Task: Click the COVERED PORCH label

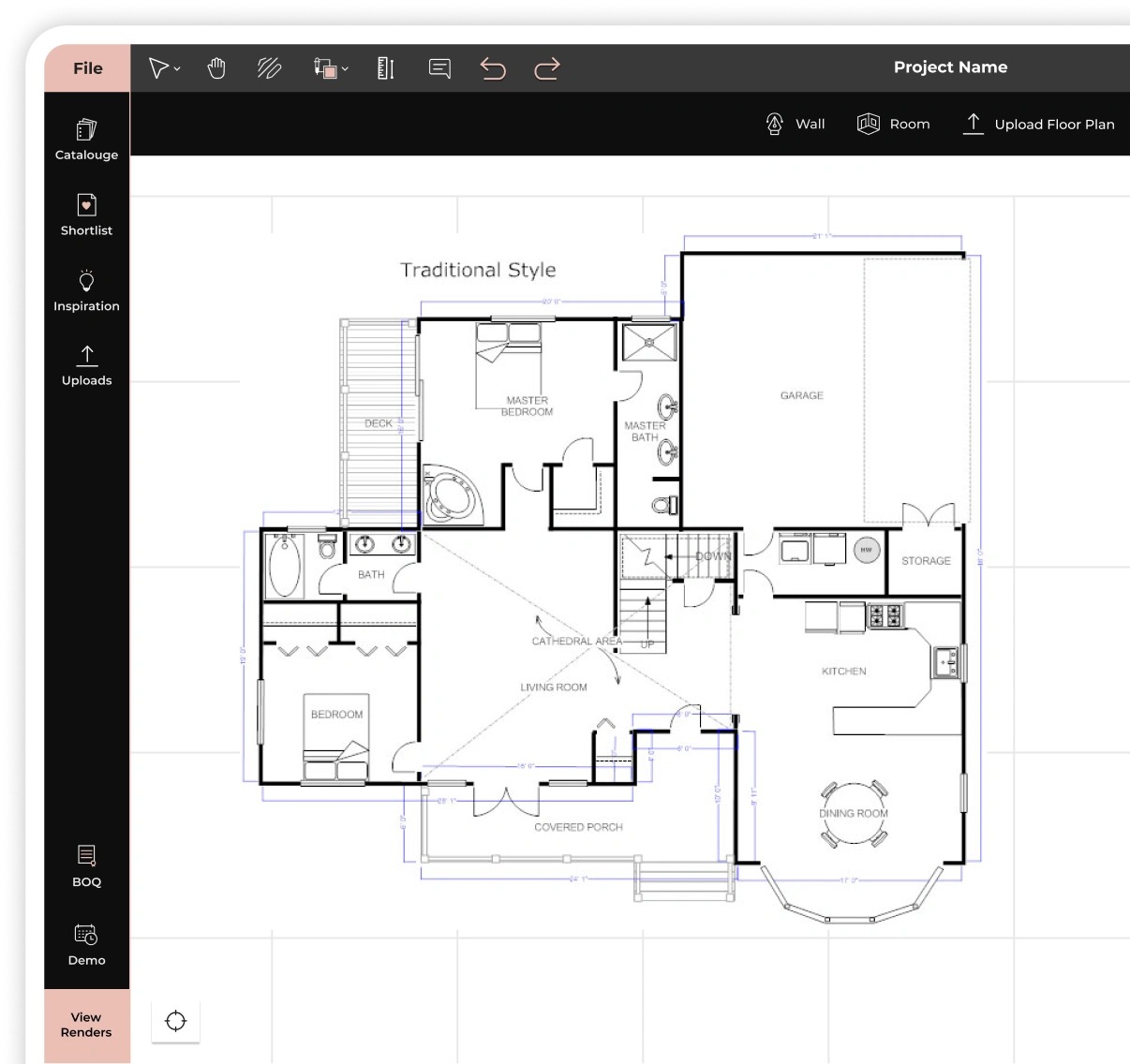Action: click(578, 827)
